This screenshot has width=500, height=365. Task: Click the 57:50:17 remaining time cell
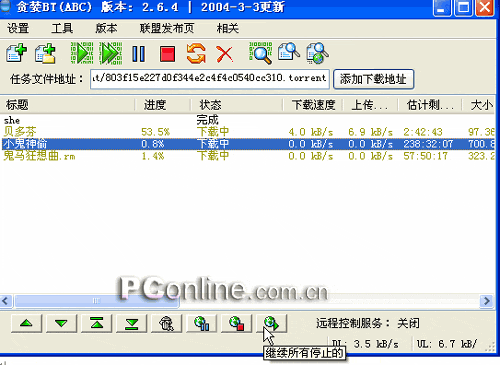[x=425, y=156]
